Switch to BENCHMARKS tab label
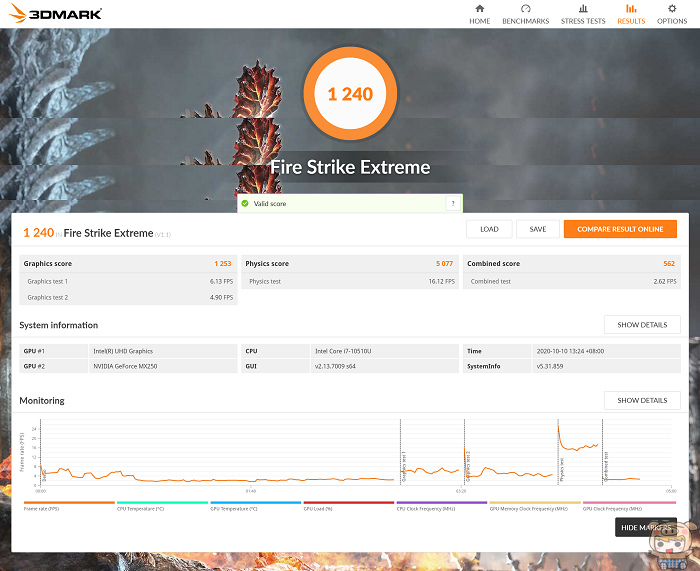The image size is (700, 571). coord(525,21)
